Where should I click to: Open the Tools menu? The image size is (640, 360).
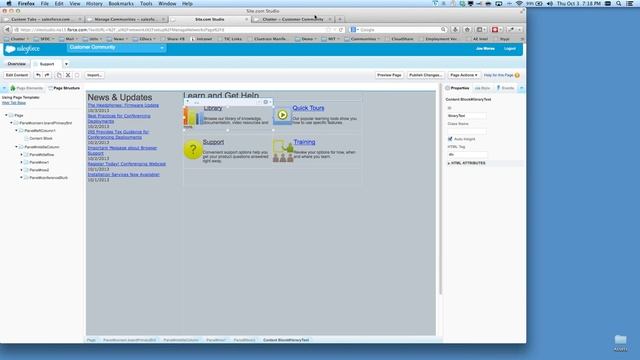146,3
